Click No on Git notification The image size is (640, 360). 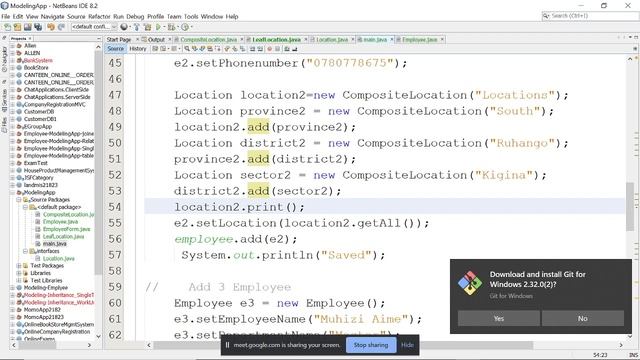[582, 318]
